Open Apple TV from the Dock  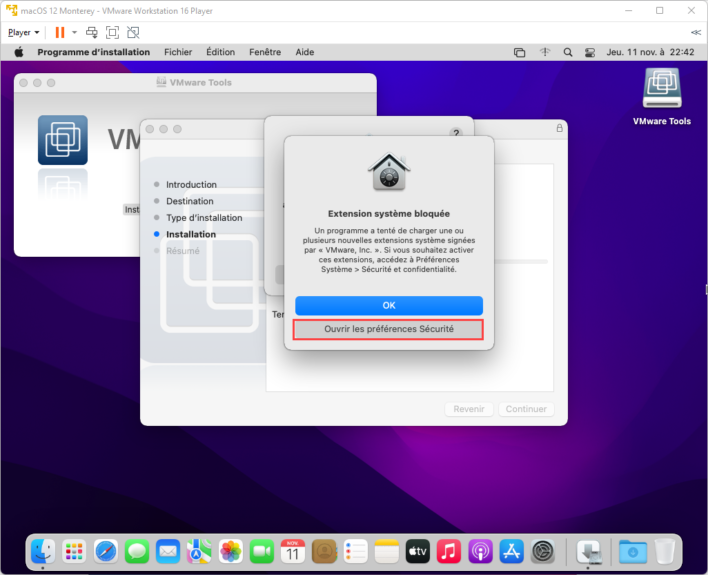[418, 552]
